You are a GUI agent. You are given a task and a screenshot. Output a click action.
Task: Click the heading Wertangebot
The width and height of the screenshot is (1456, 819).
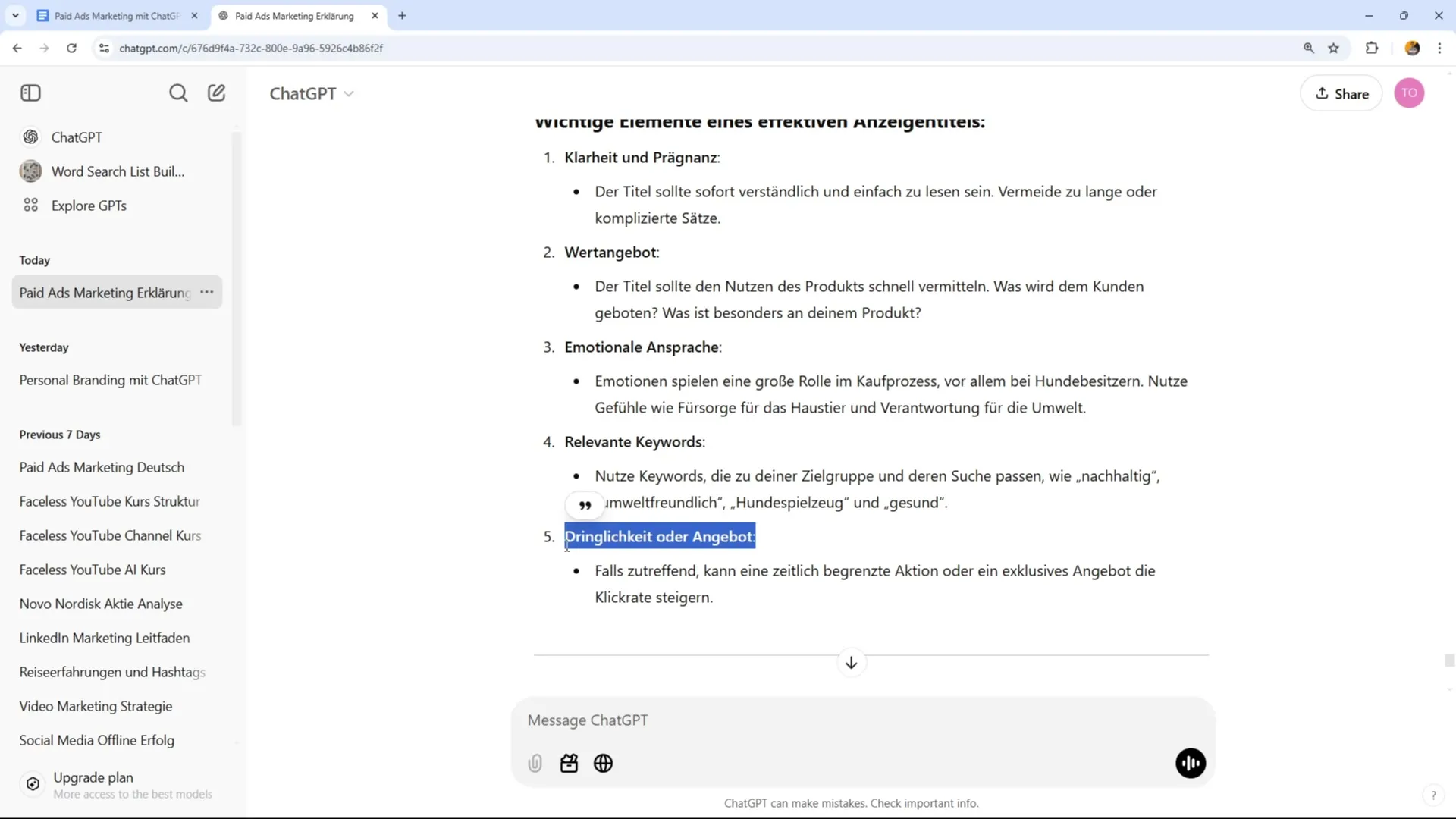point(610,253)
